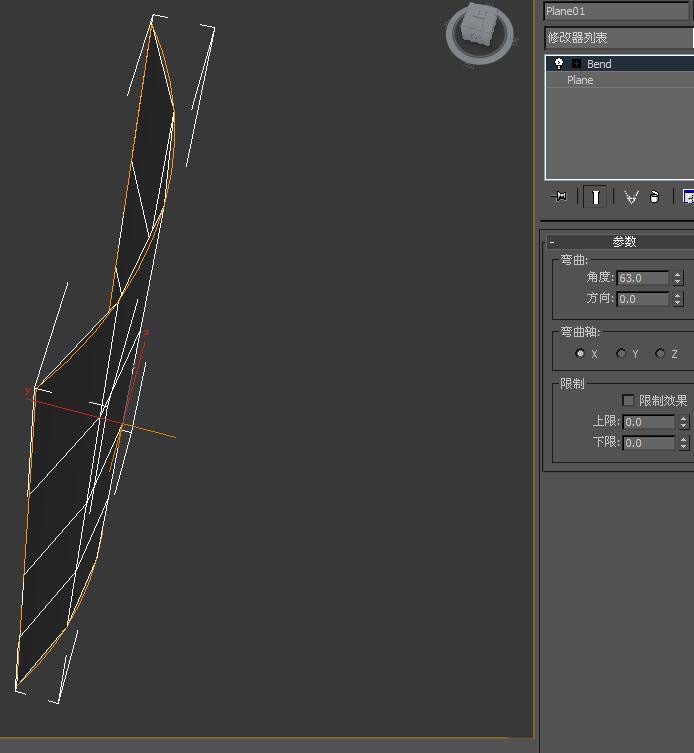This screenshot has width=694, height=753.
Task: Click the 上限 spinner arrows
Action: tap(683, 422)
